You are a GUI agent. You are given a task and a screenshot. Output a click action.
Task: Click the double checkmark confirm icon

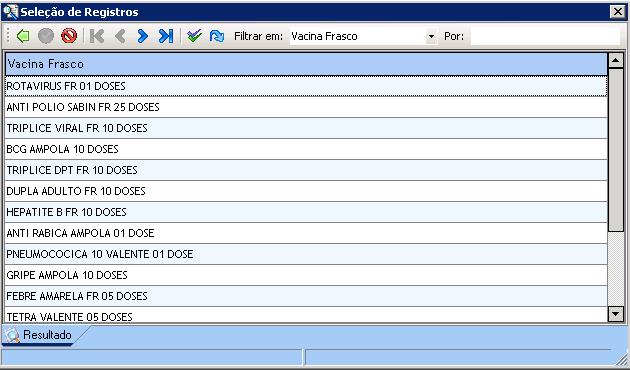click(194, 37)
